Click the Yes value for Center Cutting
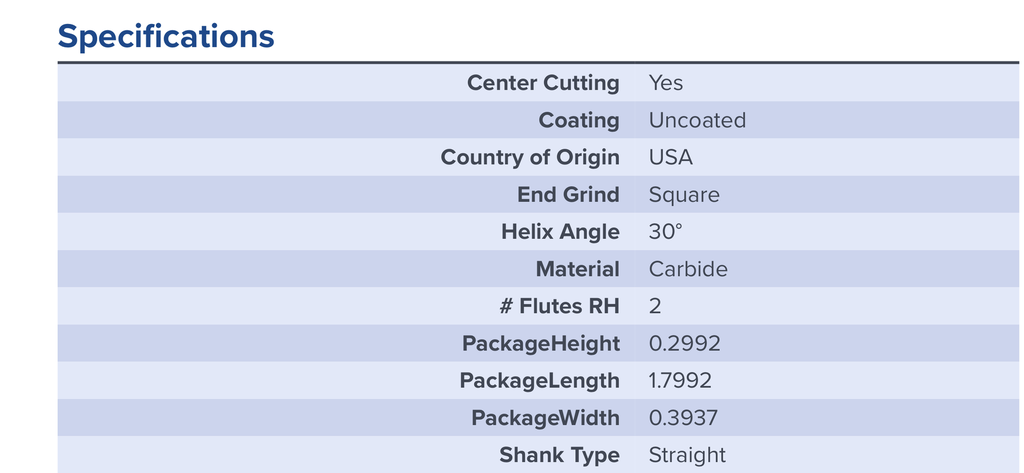 click(665, 83)
